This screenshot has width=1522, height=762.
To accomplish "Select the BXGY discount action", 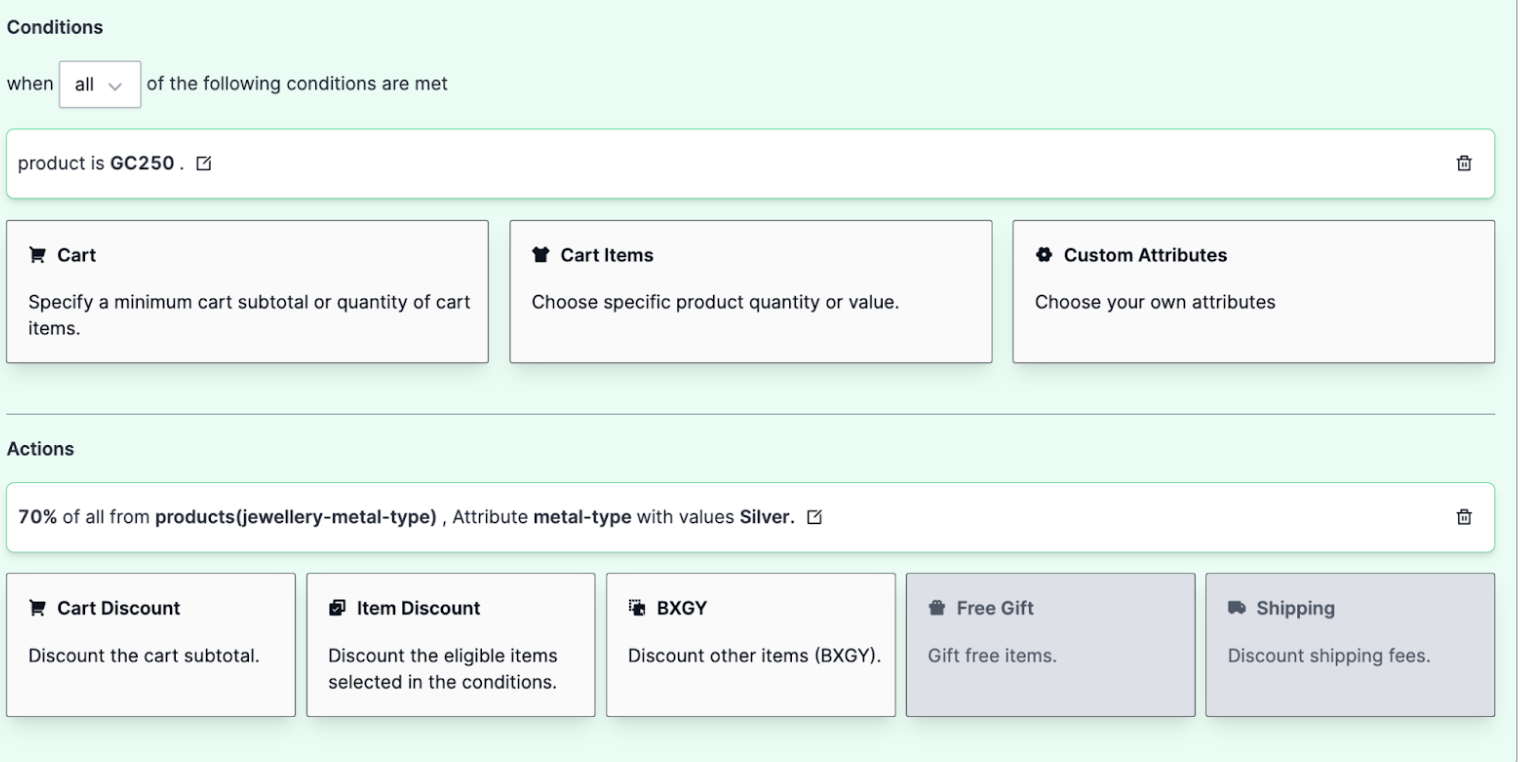I will (750, 644).
